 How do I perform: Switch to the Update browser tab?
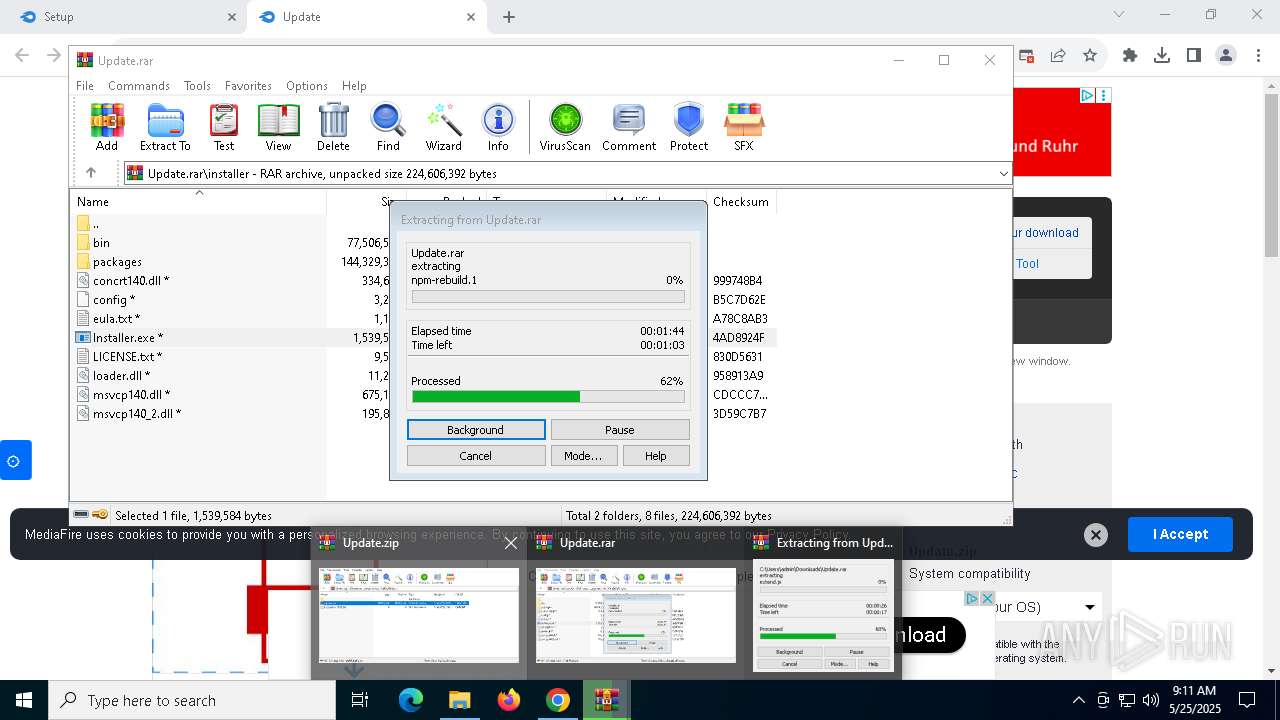click(365, 17)
